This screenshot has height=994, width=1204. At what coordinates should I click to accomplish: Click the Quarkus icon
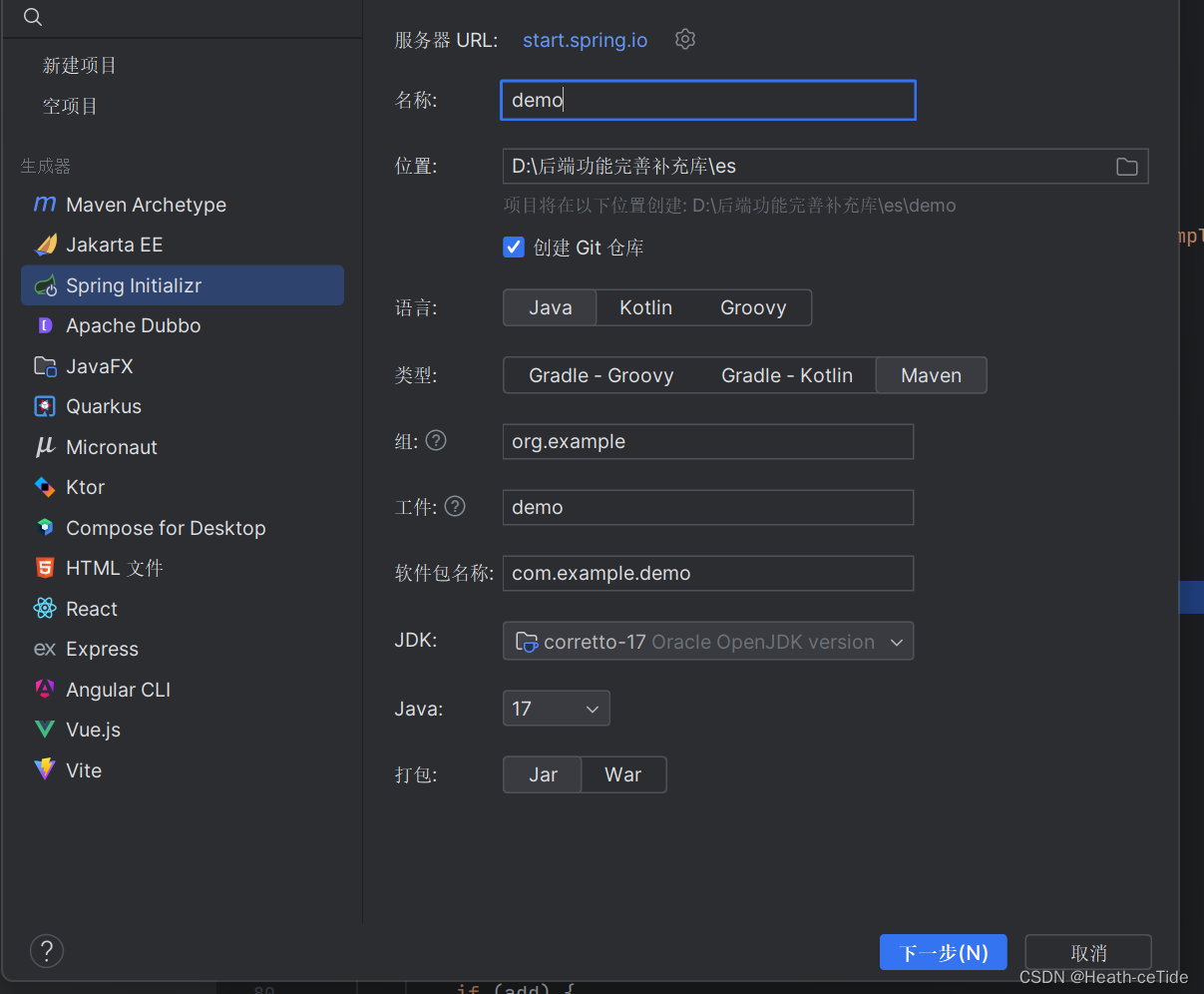point(45,406)
